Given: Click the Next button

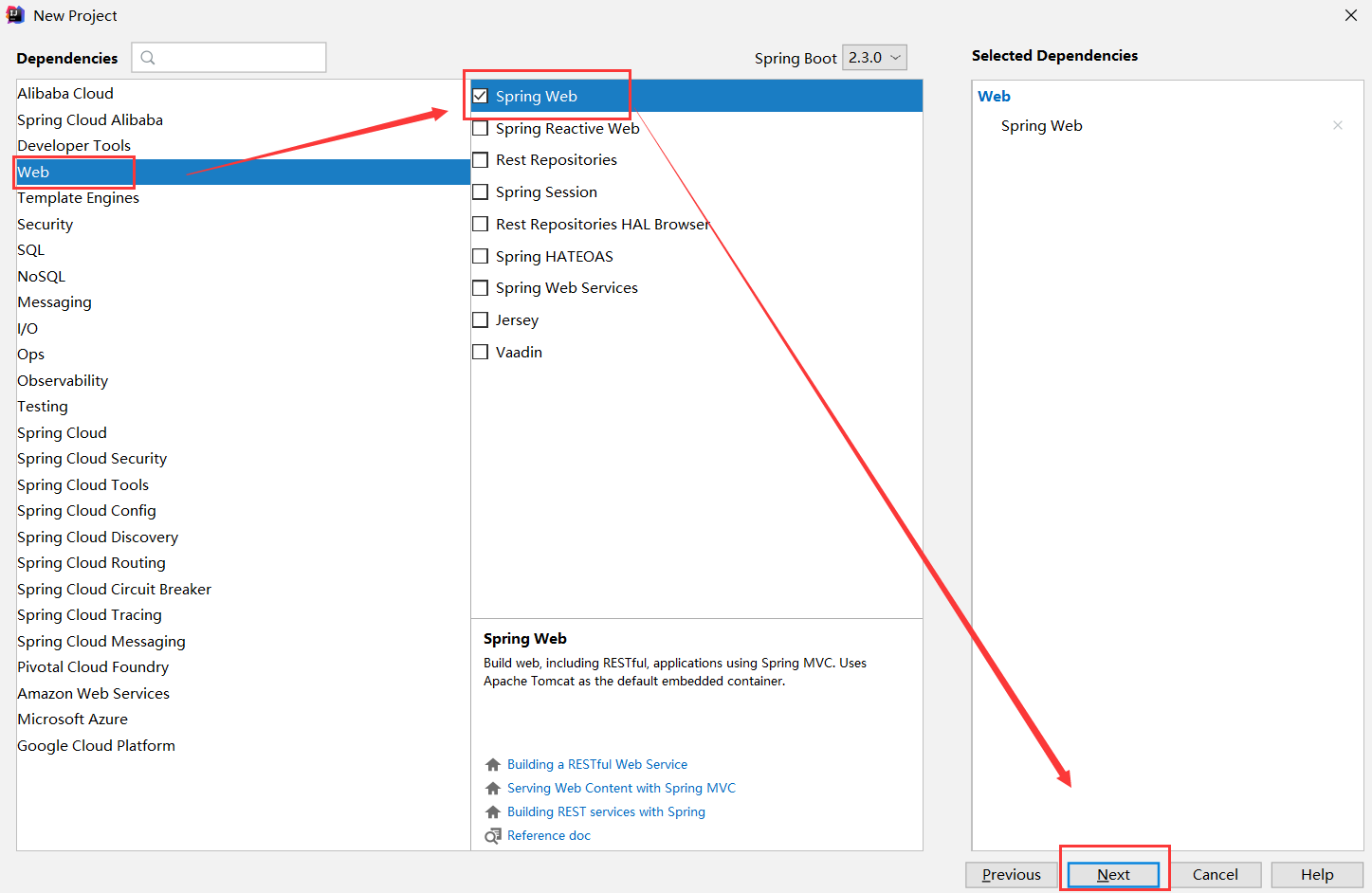Looking at the screenshot, I should coord(1113,874).
